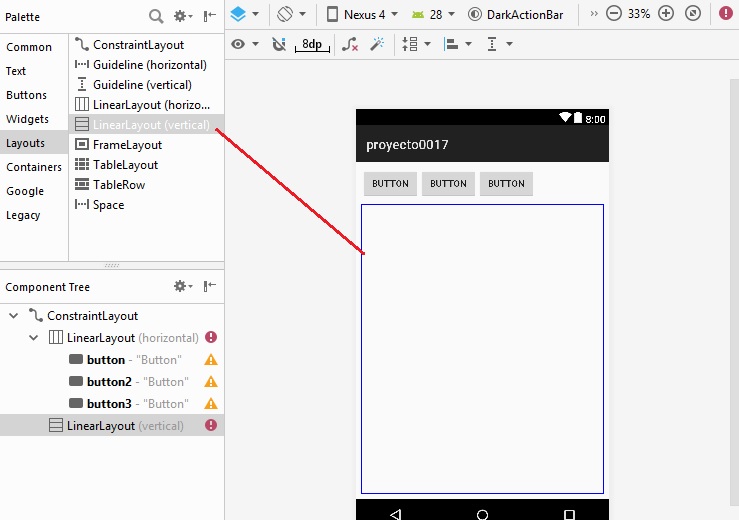Click the 8dp default margins field
739x520 pixels.
(313, 44)
